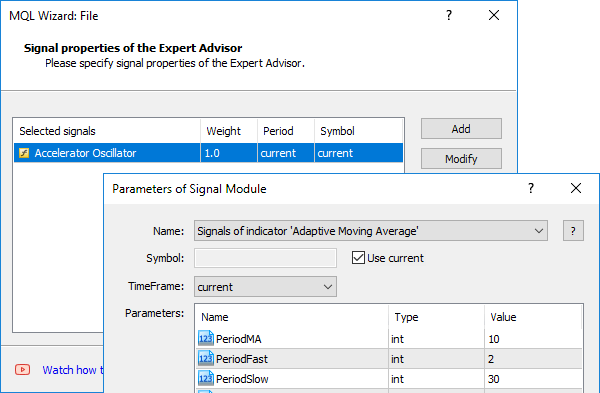600x393 pixels.
Task: Click the Weight column header
Action: tap(229, 131)
